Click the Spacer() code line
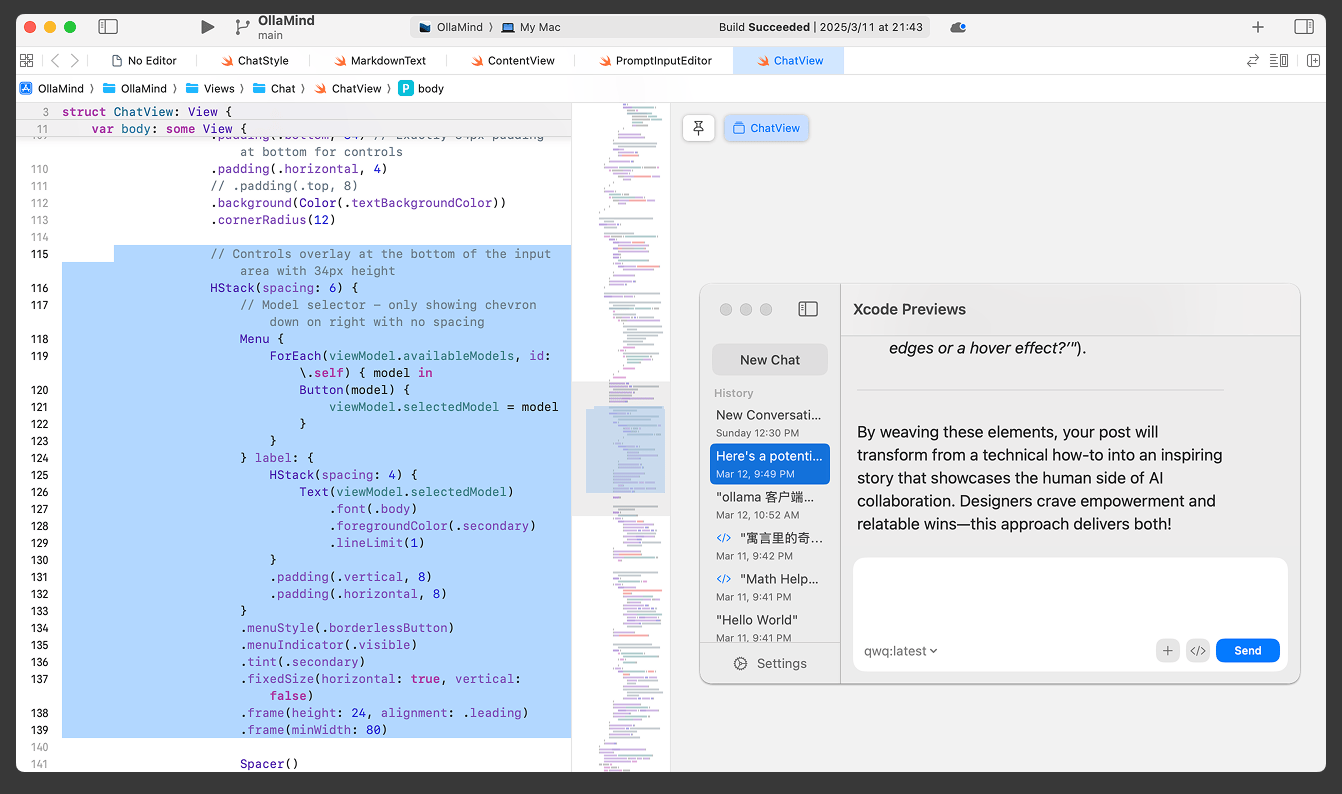The image size is (1342, 794). point(269,764)
